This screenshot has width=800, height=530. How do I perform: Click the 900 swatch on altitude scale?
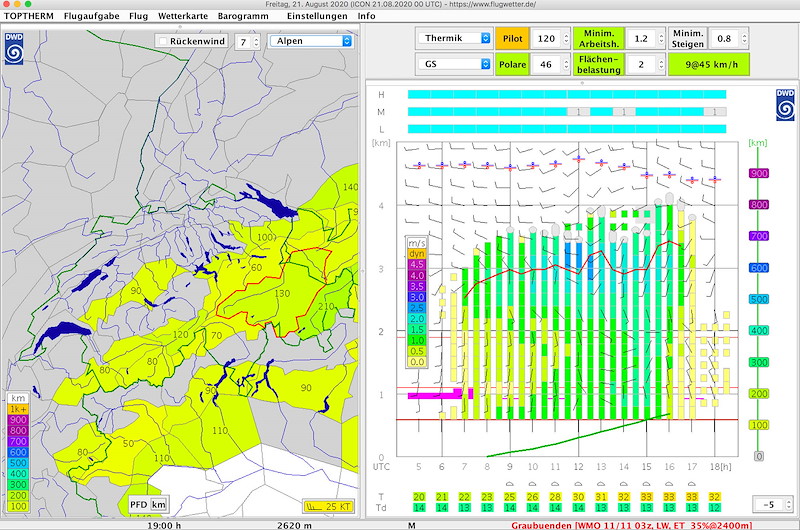[x=757, y=173]
